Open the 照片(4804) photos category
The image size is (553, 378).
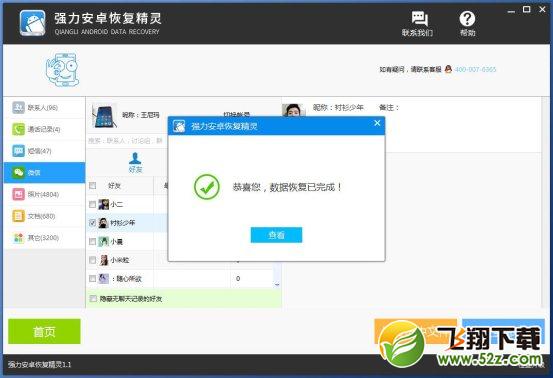[44, 194]
